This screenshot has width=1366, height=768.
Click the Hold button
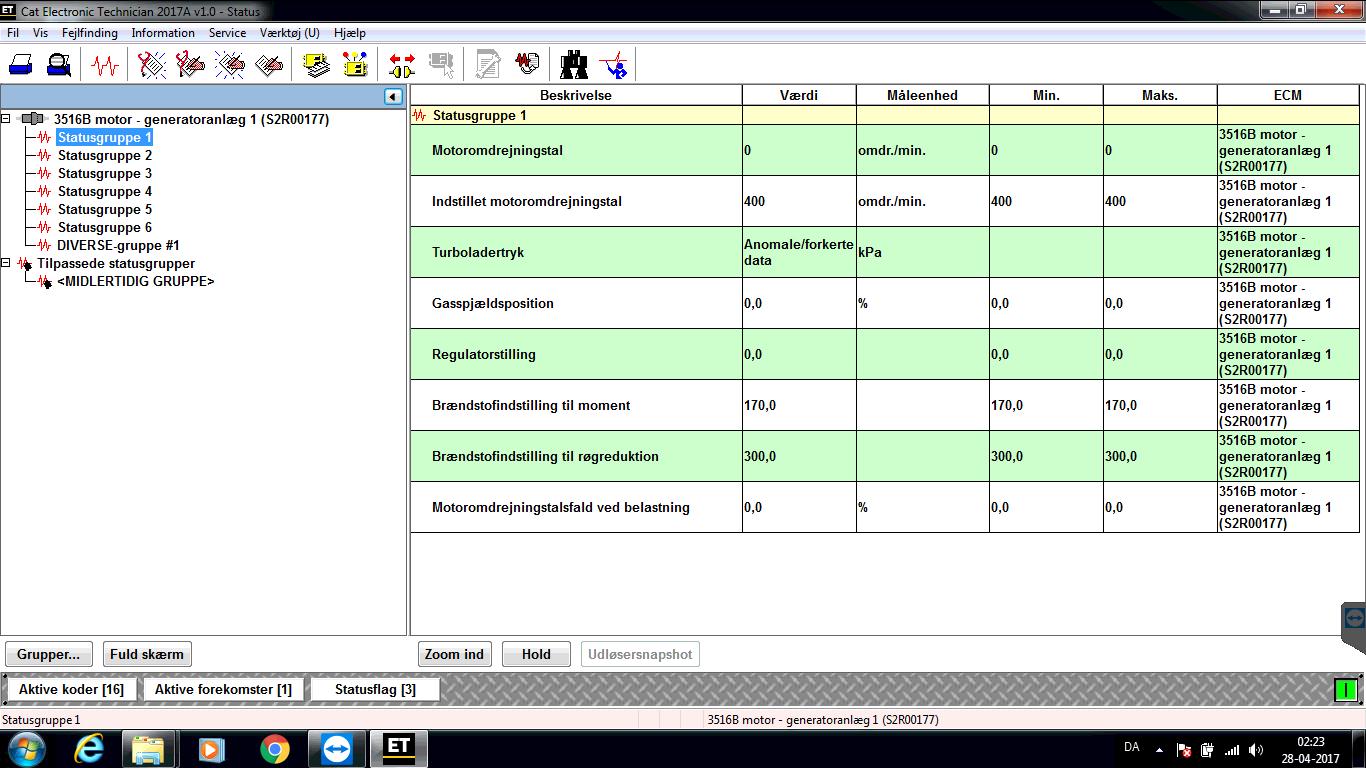point(536,654)
